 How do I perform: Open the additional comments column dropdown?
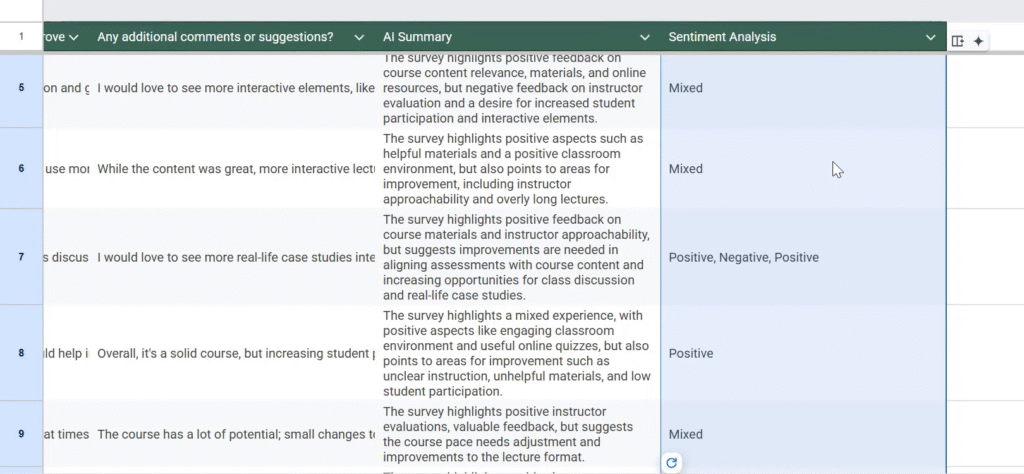359,37
